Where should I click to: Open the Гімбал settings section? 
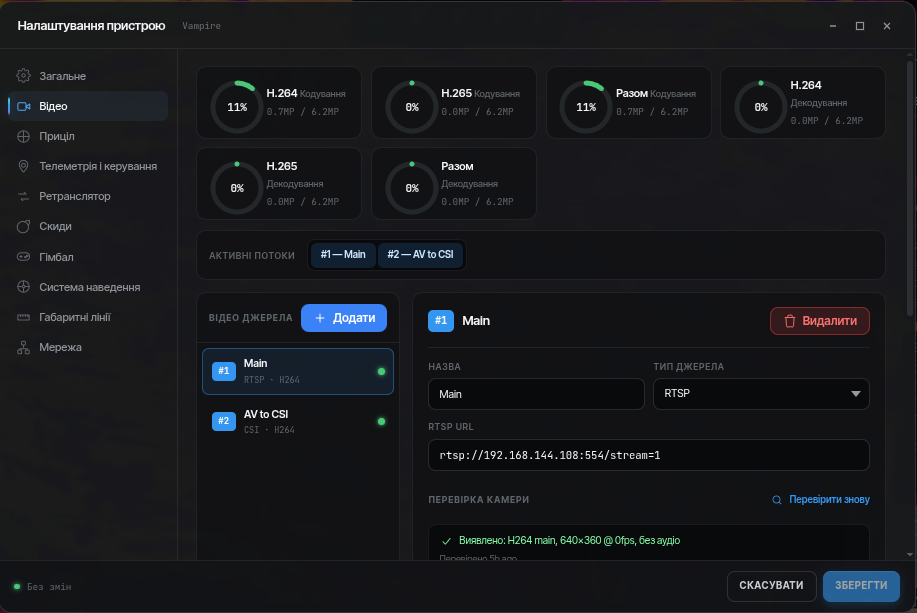point(88,257)
